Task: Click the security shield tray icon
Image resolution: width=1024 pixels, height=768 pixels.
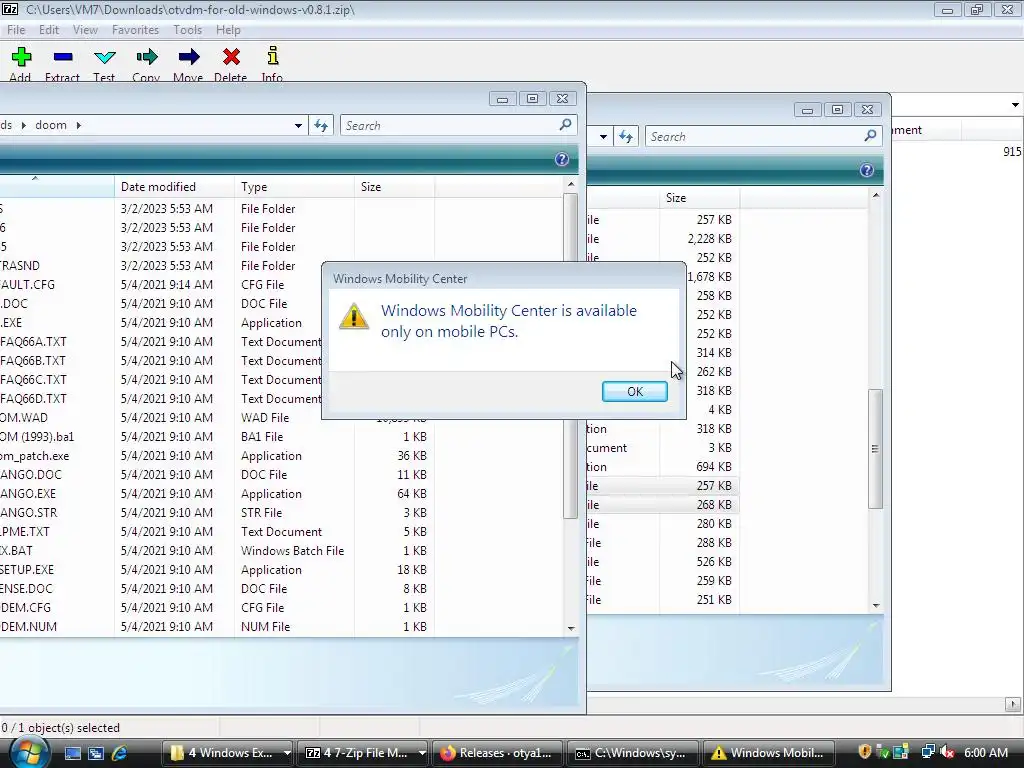Action: tap(865, 752)
